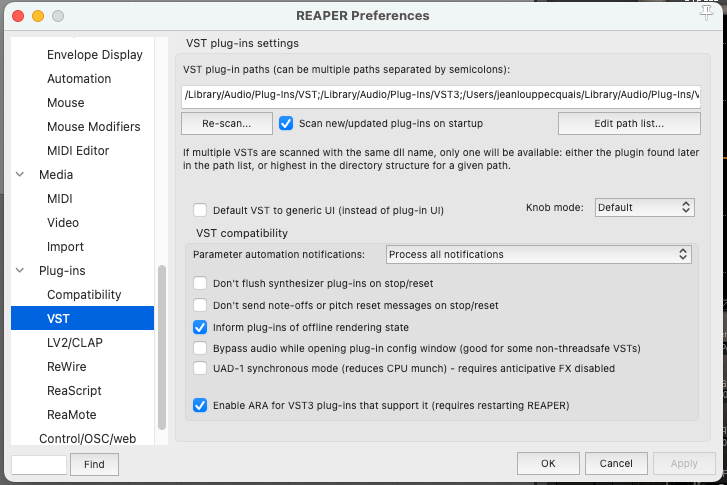Click the VST plug-in paths text field
727x485 pixels.
440,95
